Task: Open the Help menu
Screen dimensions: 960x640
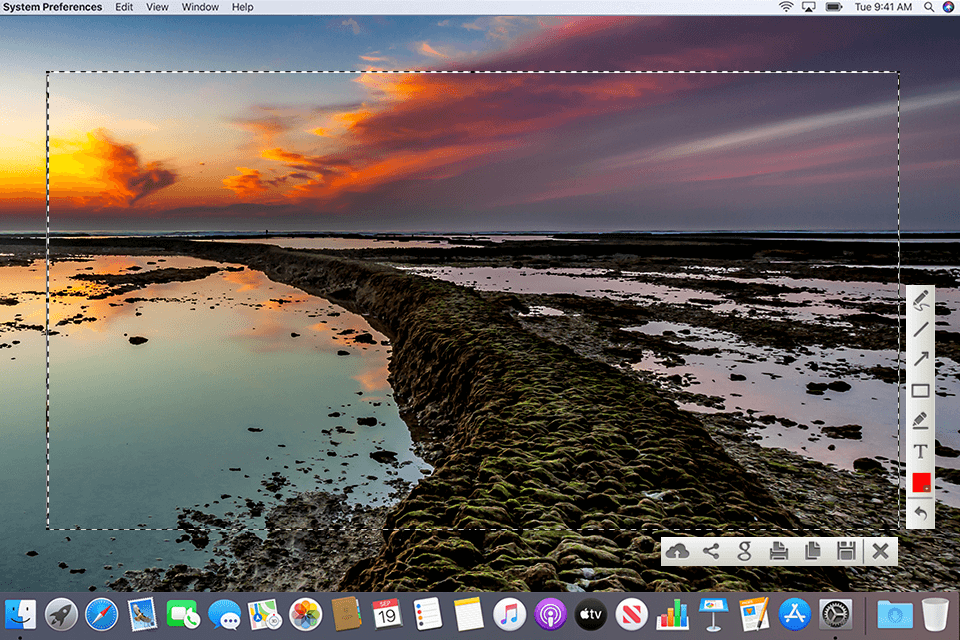Action: (x=241, y=7)
